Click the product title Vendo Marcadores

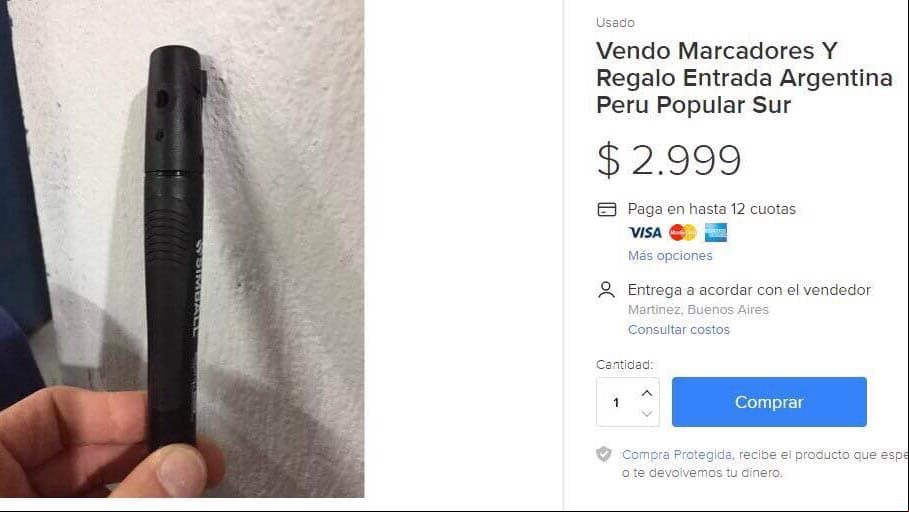click(x=744, y=78)
